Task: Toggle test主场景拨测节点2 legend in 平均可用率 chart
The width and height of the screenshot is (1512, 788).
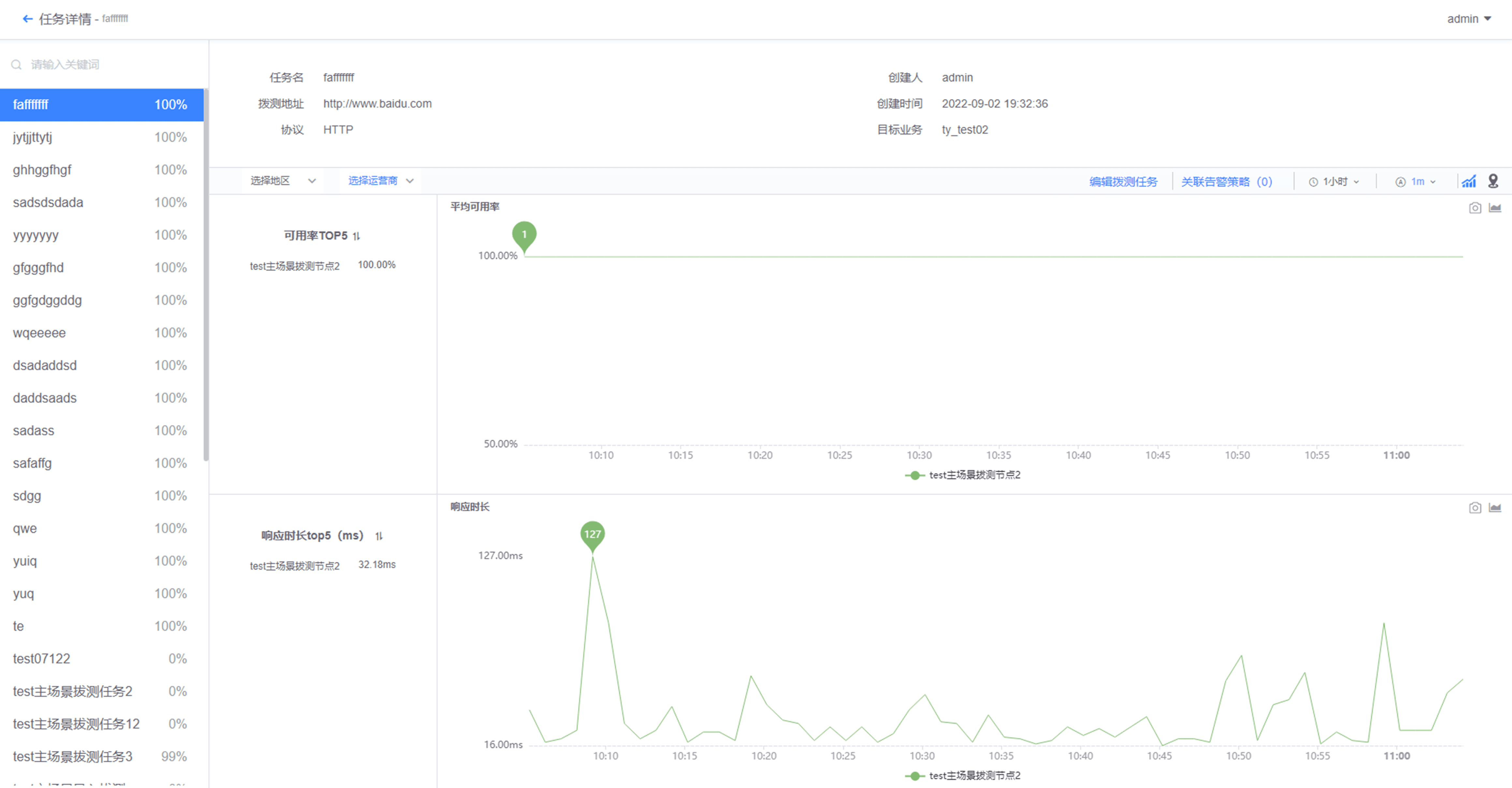Action: point(963,475)
